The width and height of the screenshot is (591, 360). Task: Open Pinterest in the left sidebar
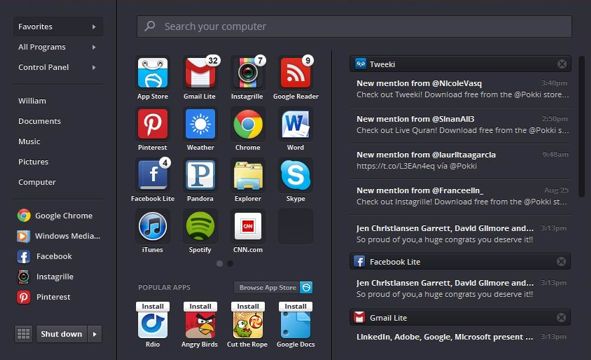point(44,297)
